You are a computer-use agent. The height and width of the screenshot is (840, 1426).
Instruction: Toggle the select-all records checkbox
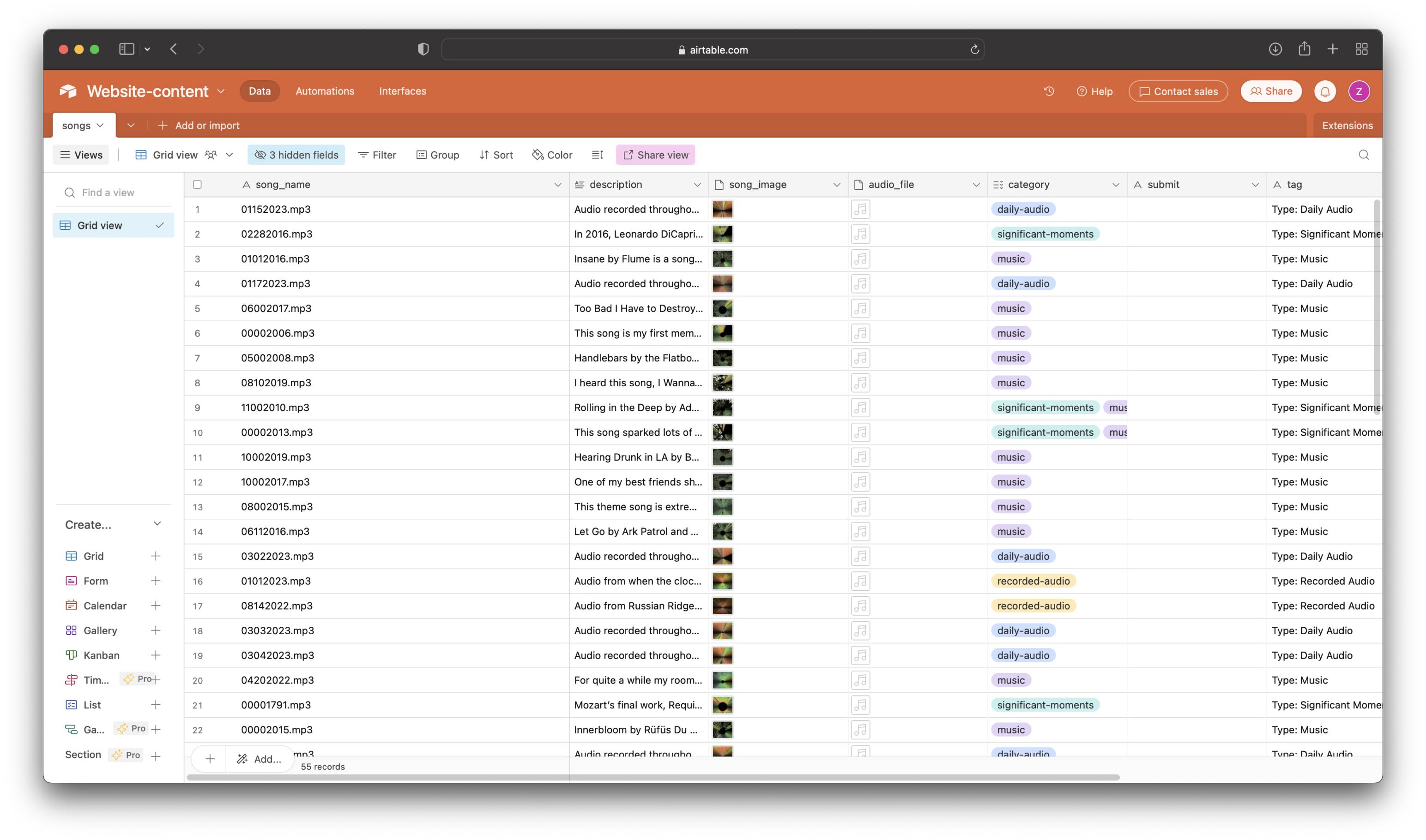point(197,185)
